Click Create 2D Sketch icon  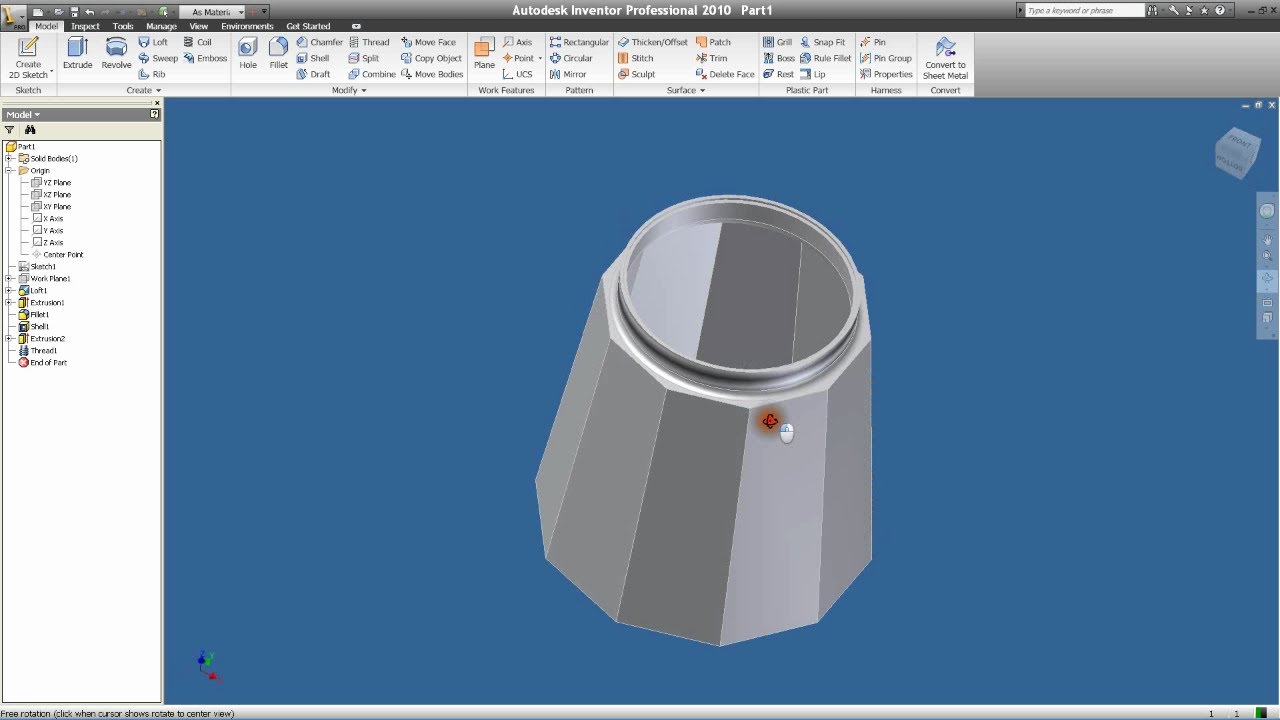[28, 58]
